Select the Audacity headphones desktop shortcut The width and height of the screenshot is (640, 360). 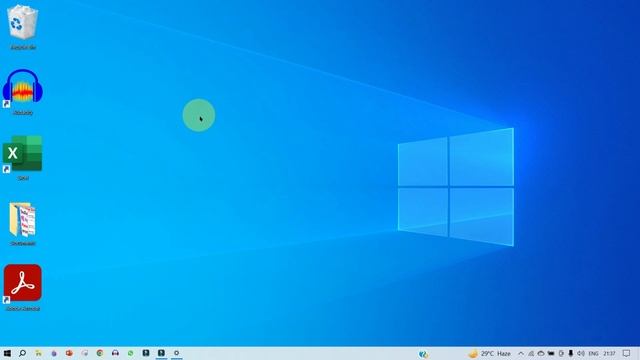tap(22, 92)
